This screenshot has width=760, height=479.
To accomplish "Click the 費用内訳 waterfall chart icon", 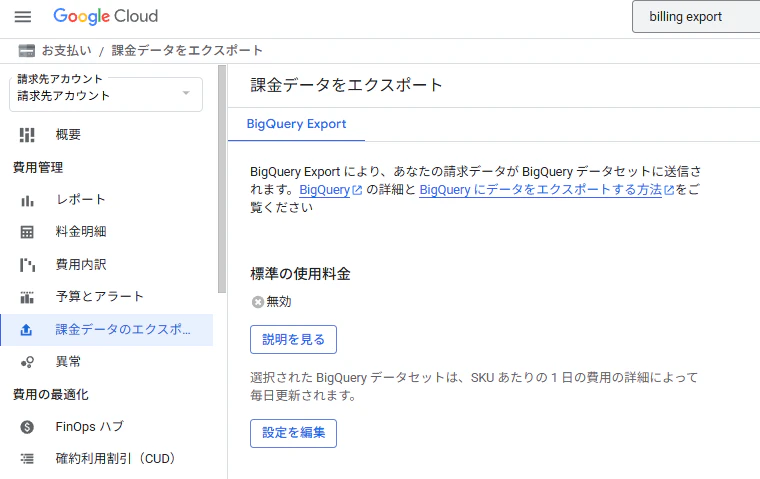I will (x=27, y=265).
